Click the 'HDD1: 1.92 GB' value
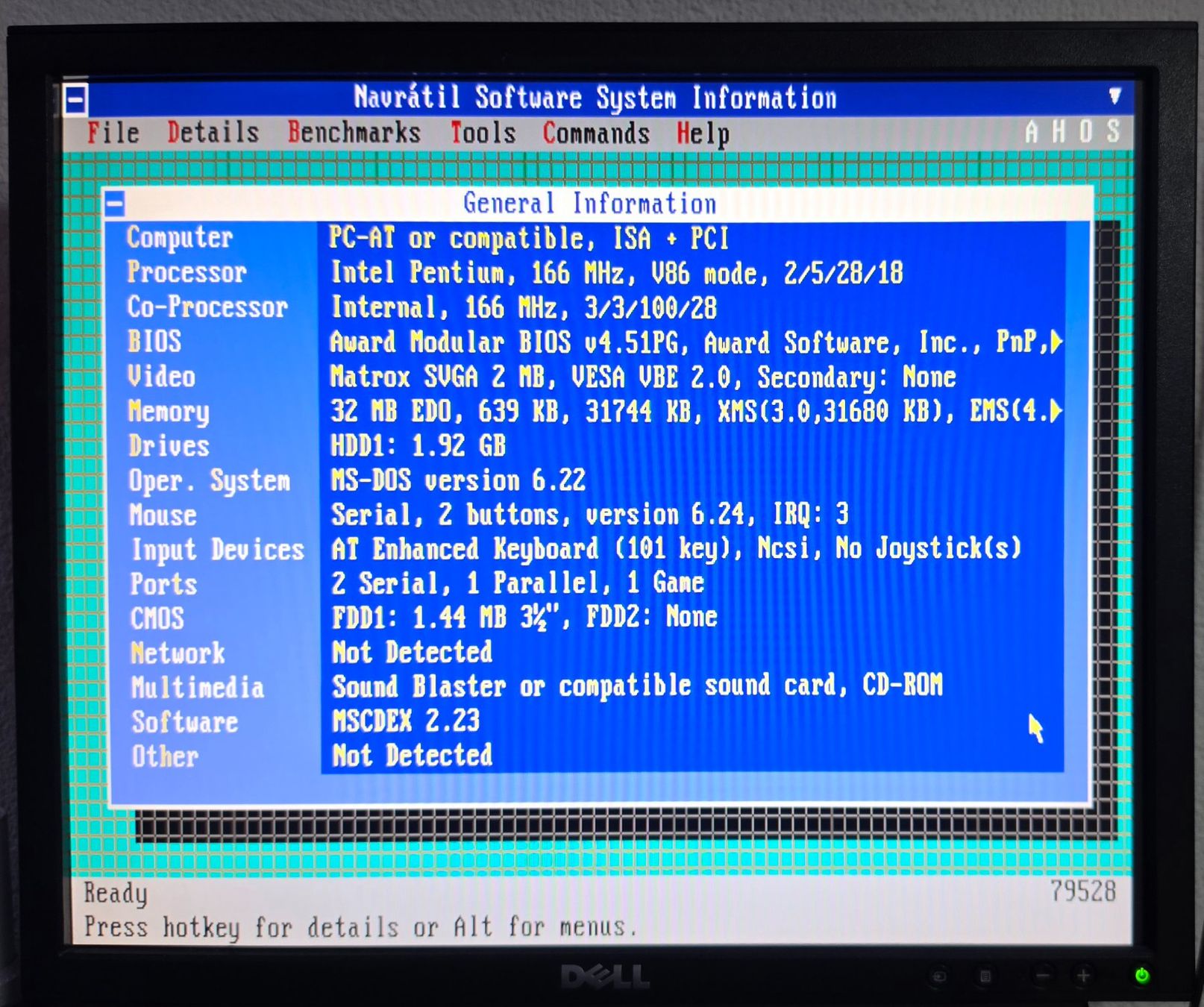This screenshot has height=1007, width=1204. [x=418, y=445]
